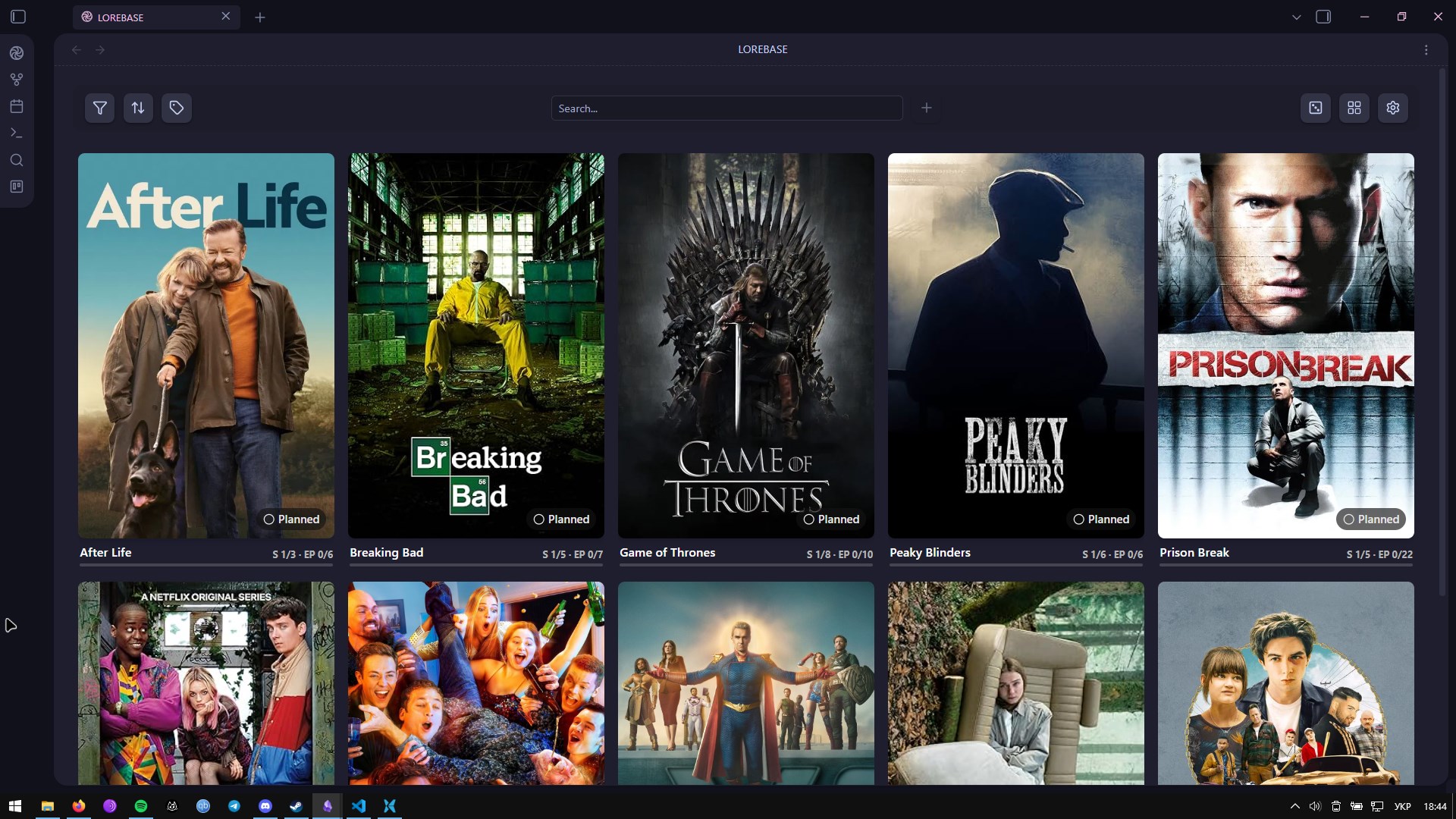Change the Planned status on Prison Break
Viewport: 1456px width, 819px height.
1371,519
